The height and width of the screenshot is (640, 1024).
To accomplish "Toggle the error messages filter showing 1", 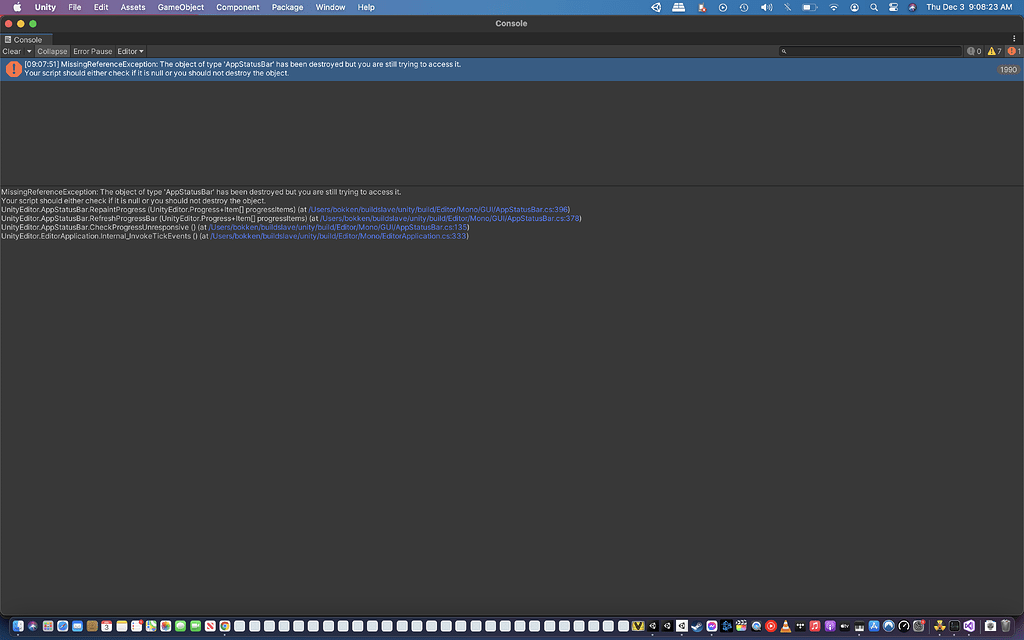I will (1011, 50).
